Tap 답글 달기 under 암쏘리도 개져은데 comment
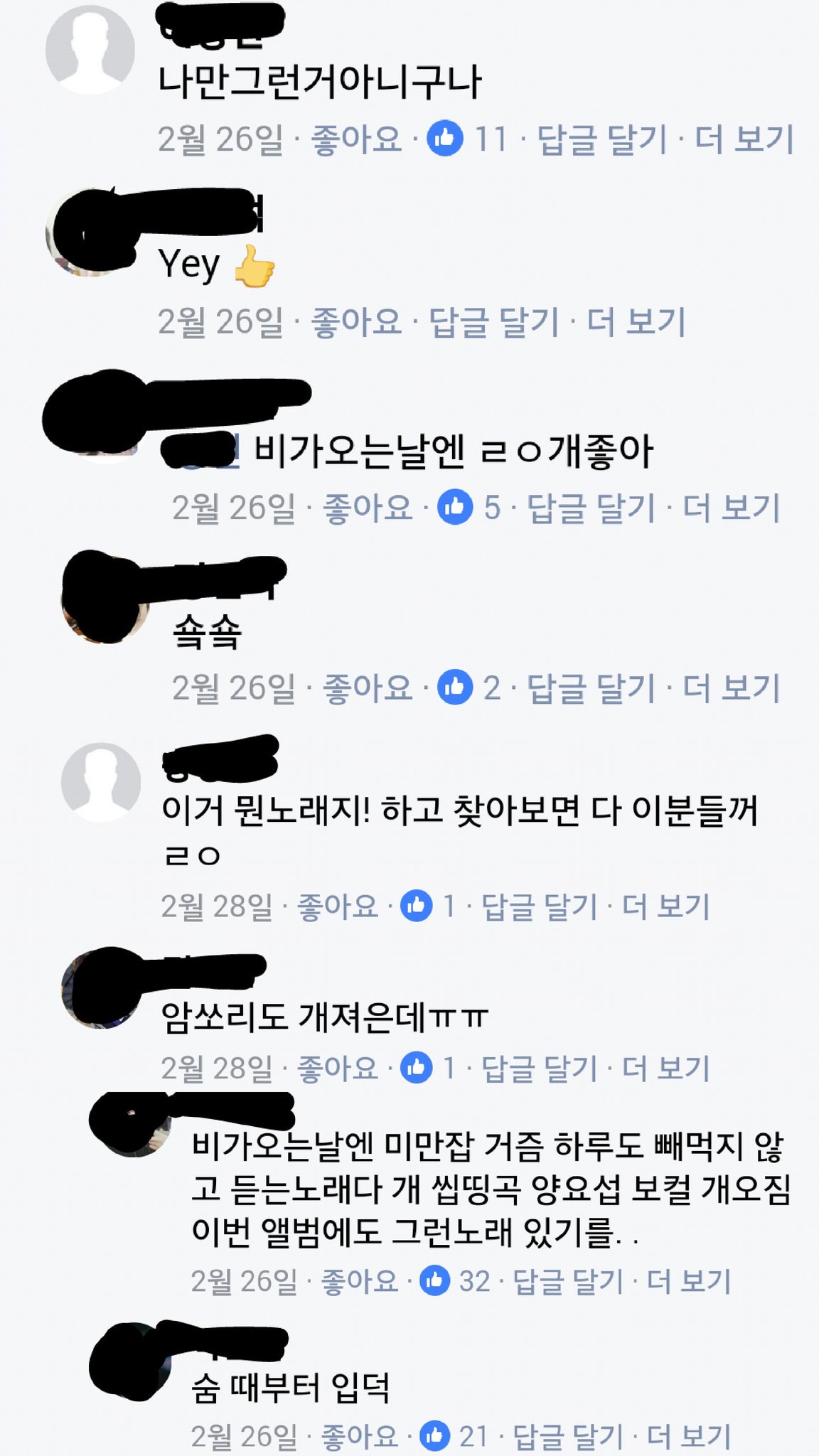 point(540,1068)
